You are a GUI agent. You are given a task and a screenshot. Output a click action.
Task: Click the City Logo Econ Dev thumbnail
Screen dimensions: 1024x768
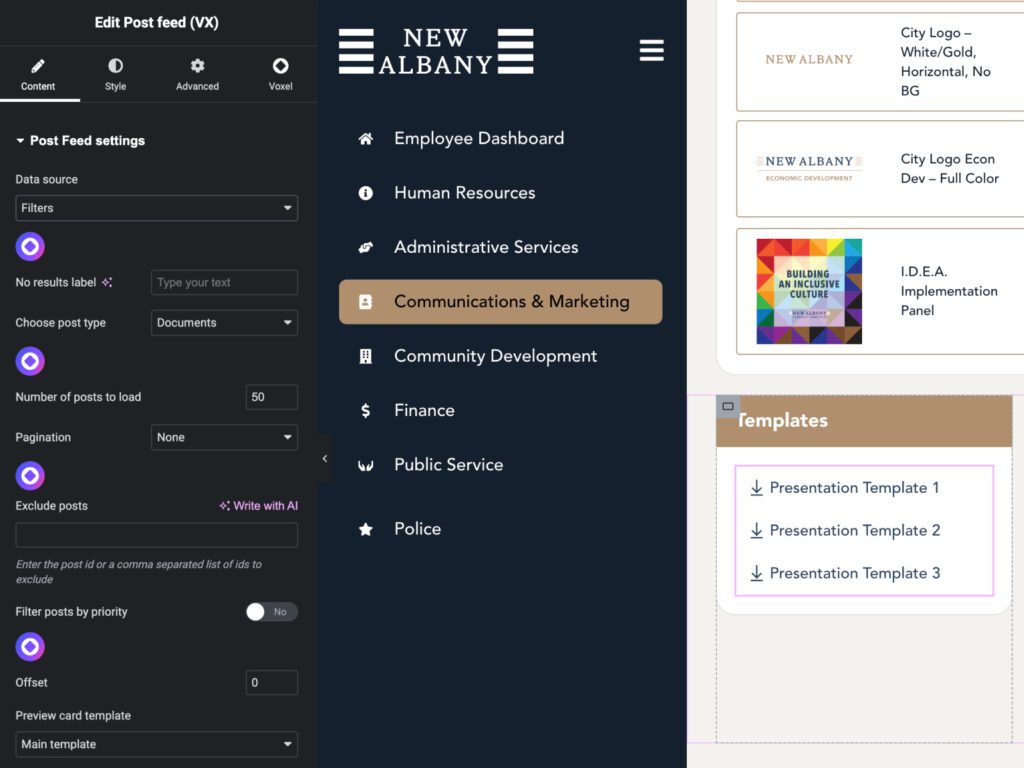point(809,168)
